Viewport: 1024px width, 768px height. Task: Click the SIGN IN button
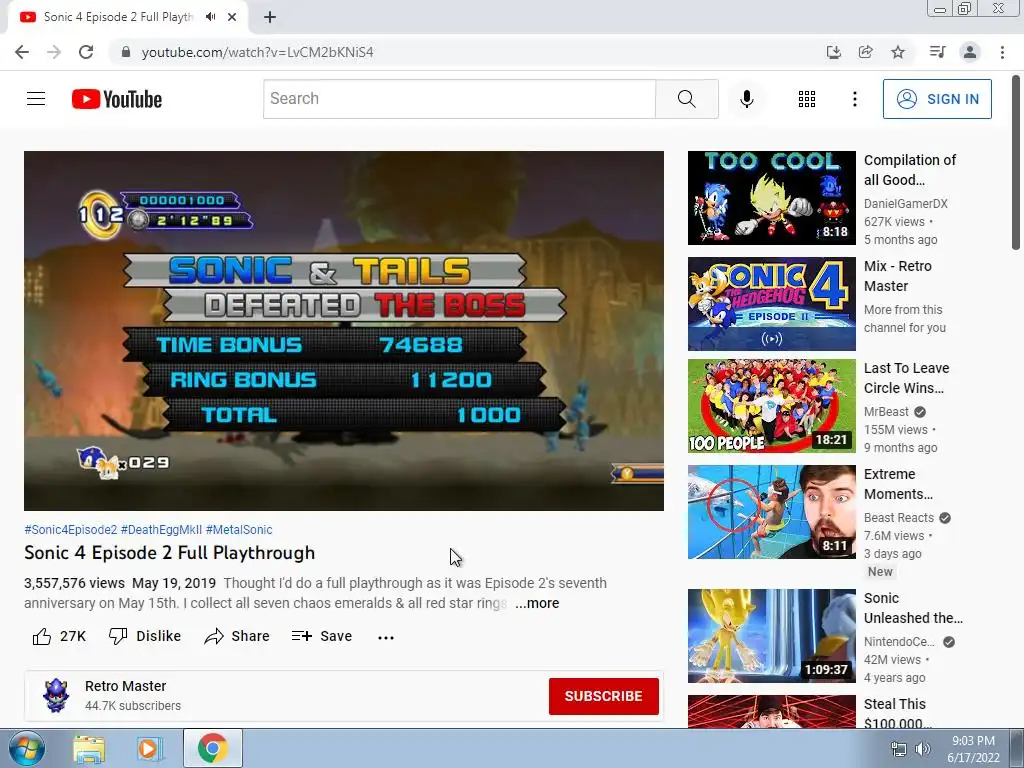pyautogui.click(x=937, y=99)
